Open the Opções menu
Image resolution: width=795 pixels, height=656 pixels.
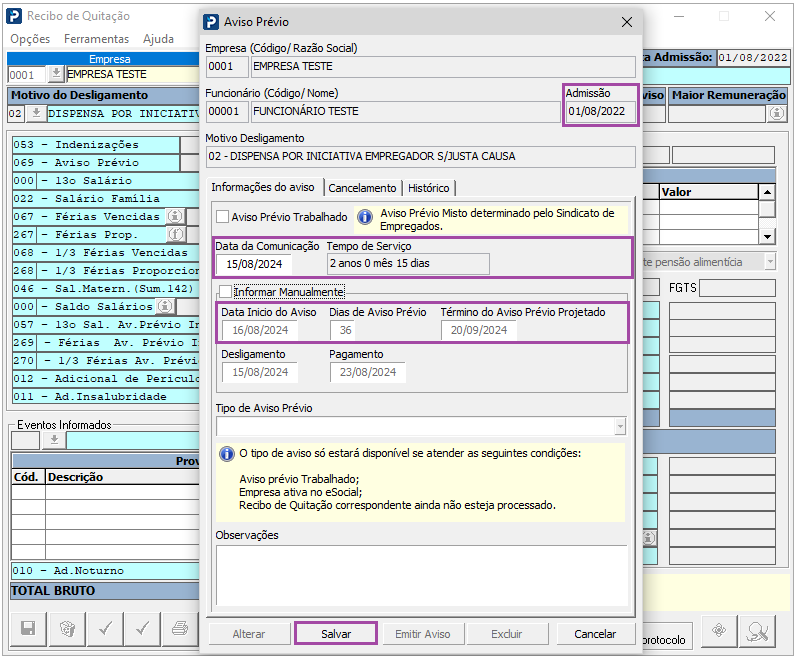(x=30, y=39)
